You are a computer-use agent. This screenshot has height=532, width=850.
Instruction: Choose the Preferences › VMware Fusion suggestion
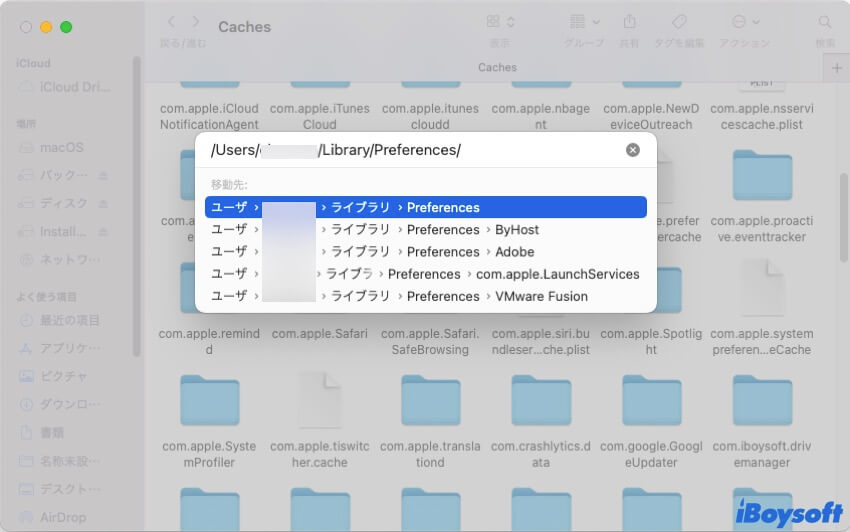click(x=426, y=296)
